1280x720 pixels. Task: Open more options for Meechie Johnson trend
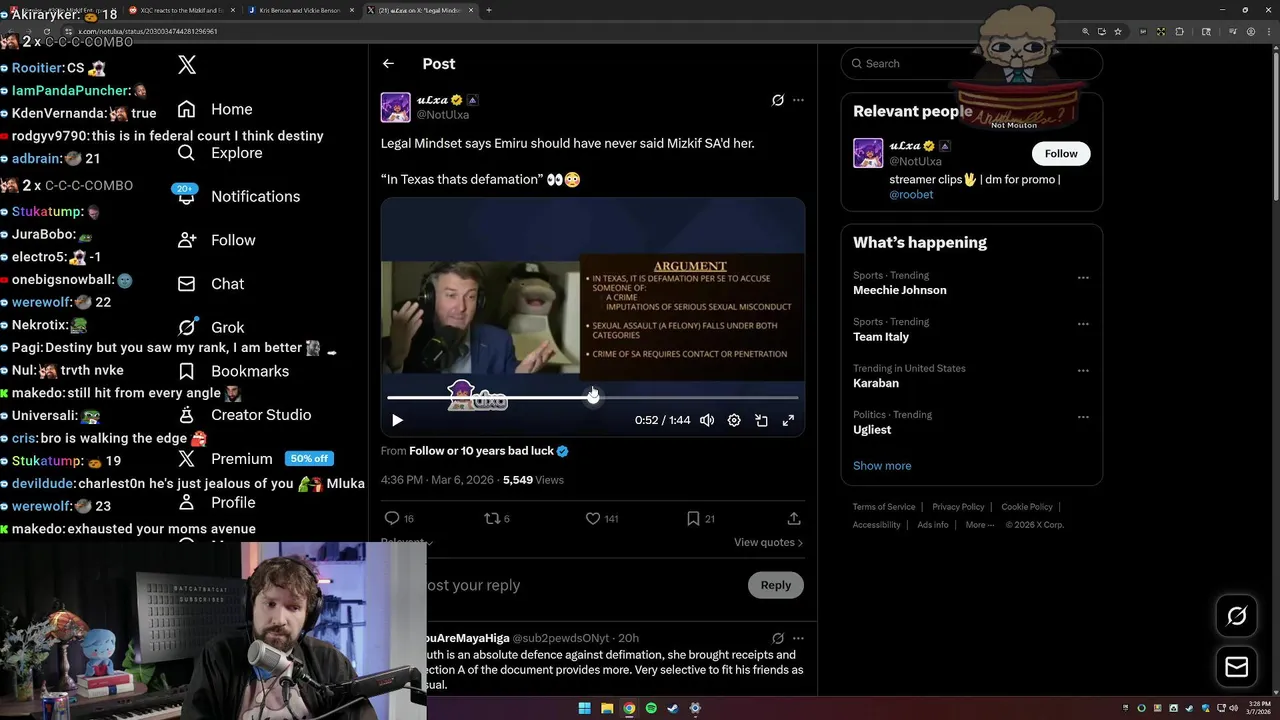click(x=1083, y=278)
